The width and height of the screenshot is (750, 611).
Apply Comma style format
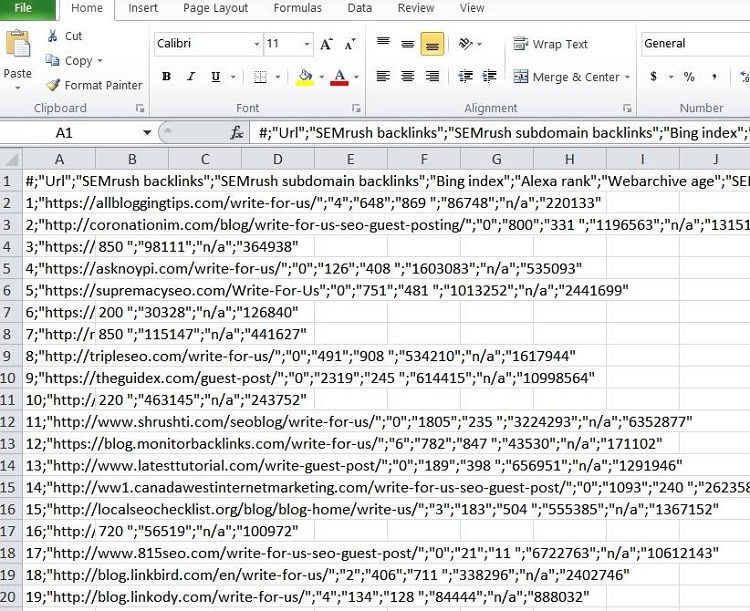[714, 77]
